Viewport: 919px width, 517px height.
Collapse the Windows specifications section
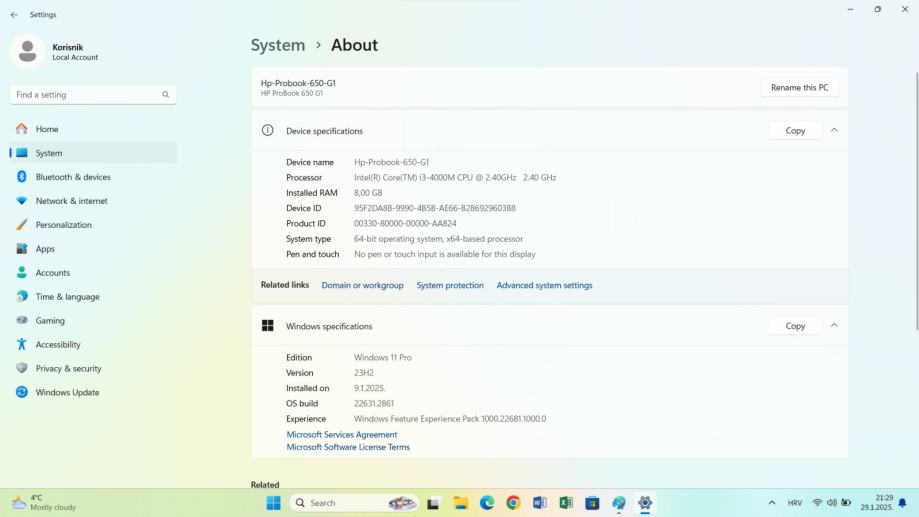(x=834, y=325)
